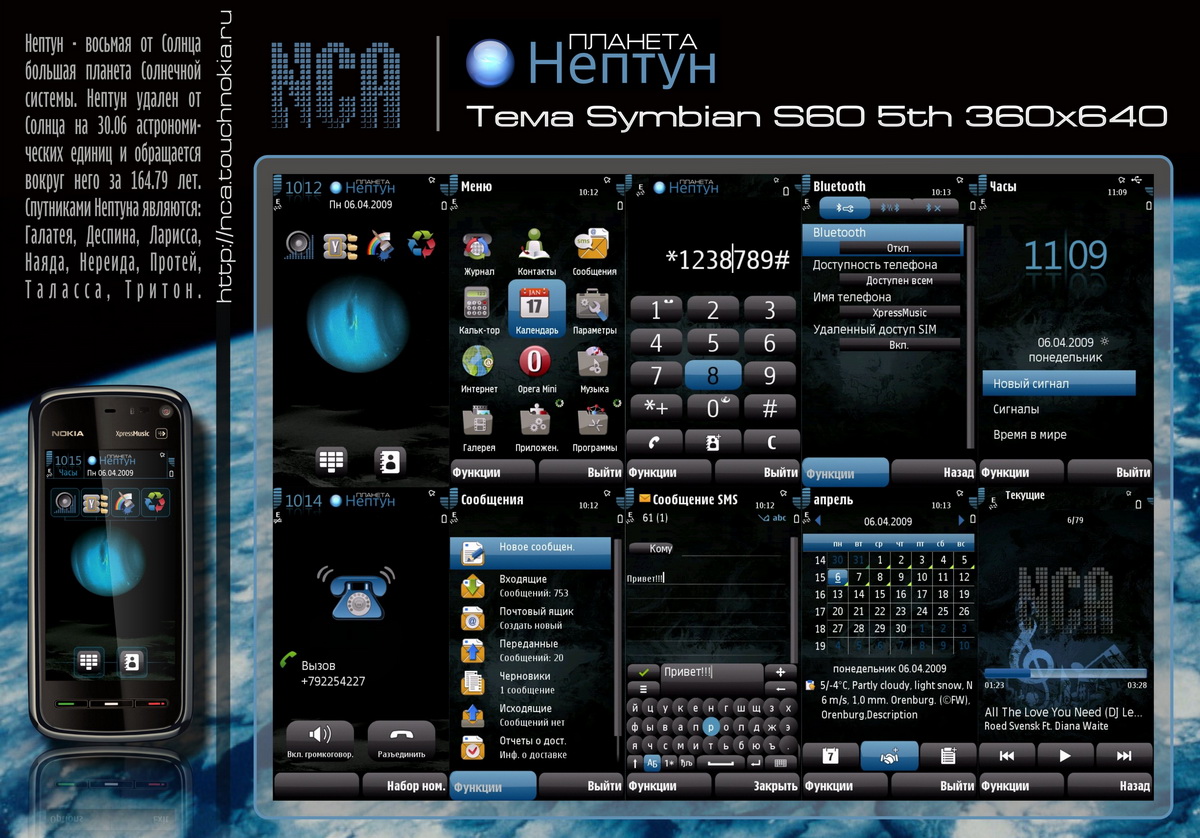Tap play button in music player
Image resolution: width=1200 pixels, height=838 pixels.
[1065, 756]
